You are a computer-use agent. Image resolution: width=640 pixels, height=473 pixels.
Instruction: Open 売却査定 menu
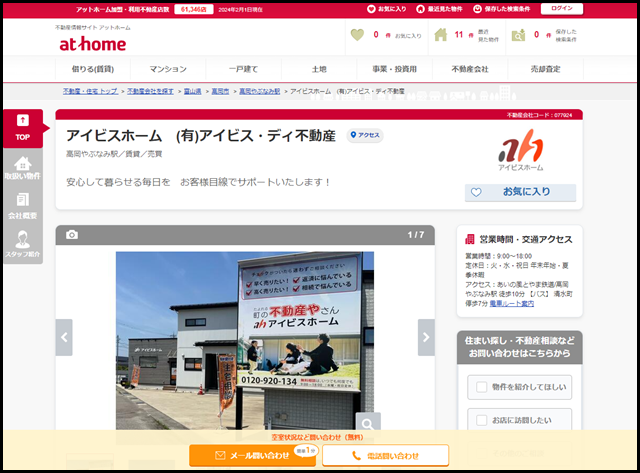[x=545, y=69]
